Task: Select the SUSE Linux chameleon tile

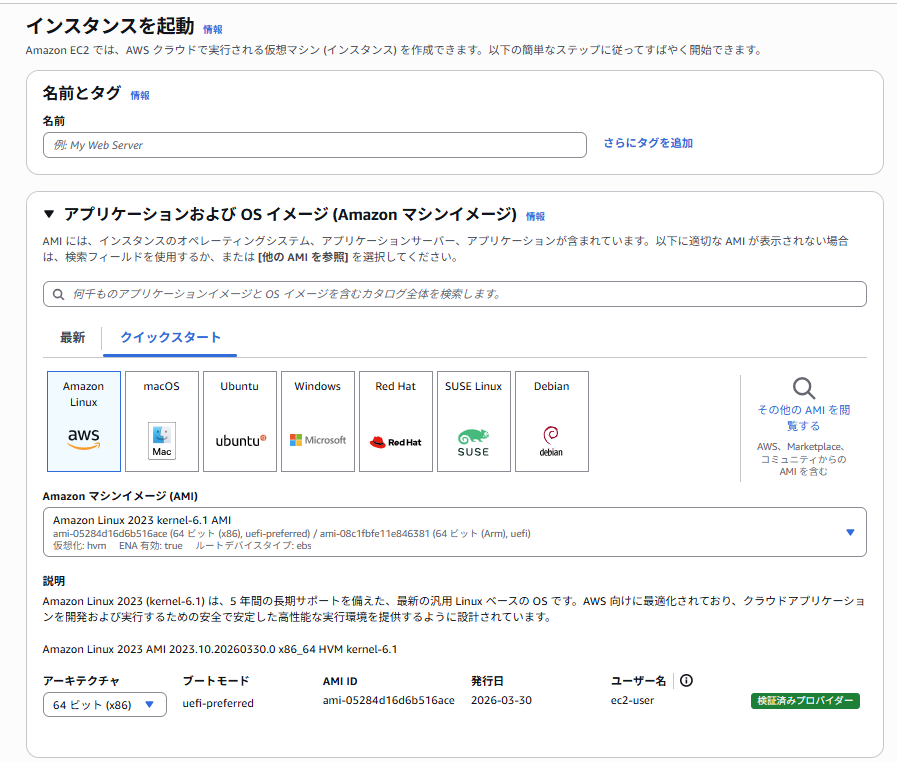Action: [473, 421]
